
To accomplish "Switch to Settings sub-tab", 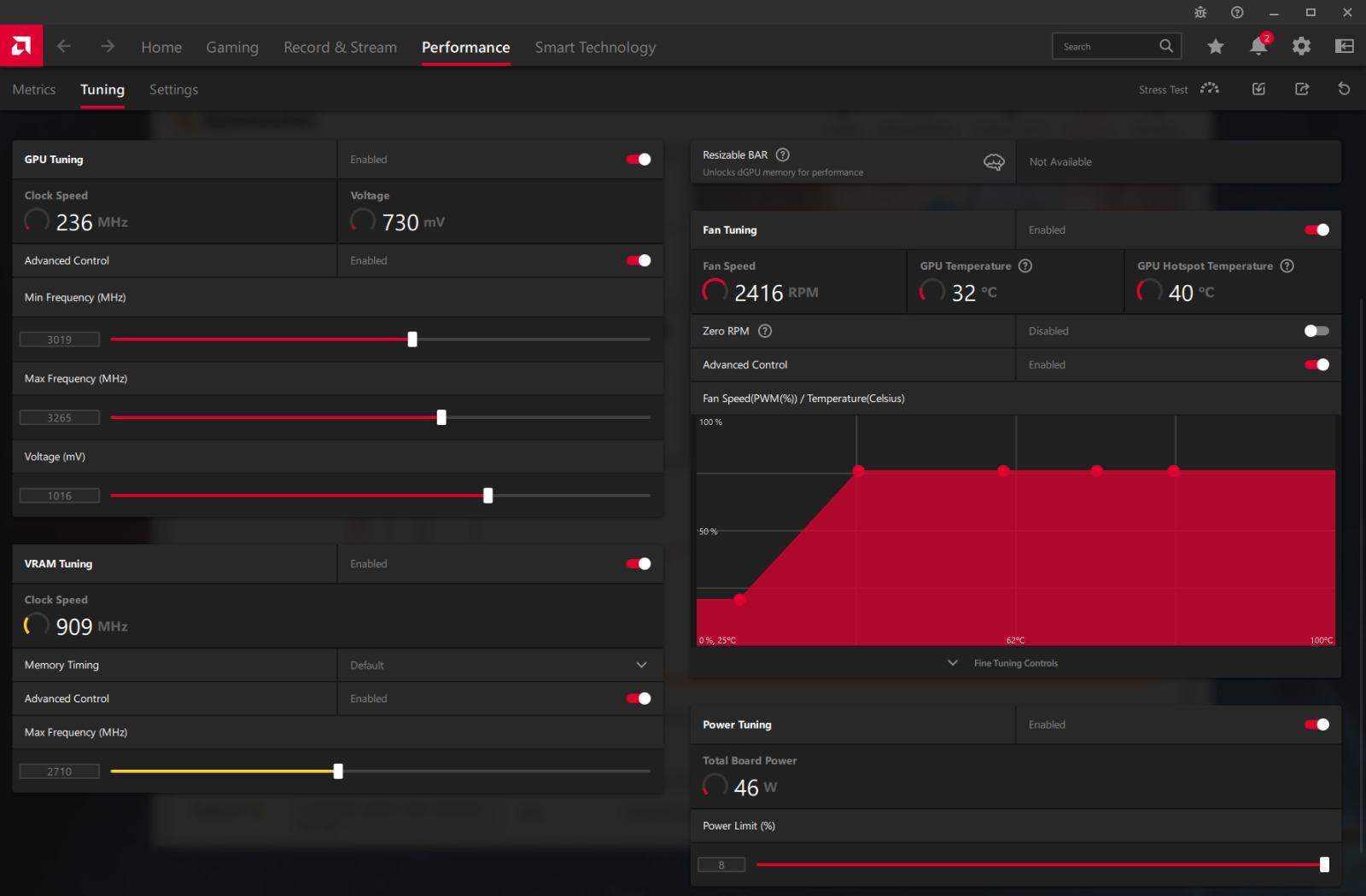I will tap(173, 90).
